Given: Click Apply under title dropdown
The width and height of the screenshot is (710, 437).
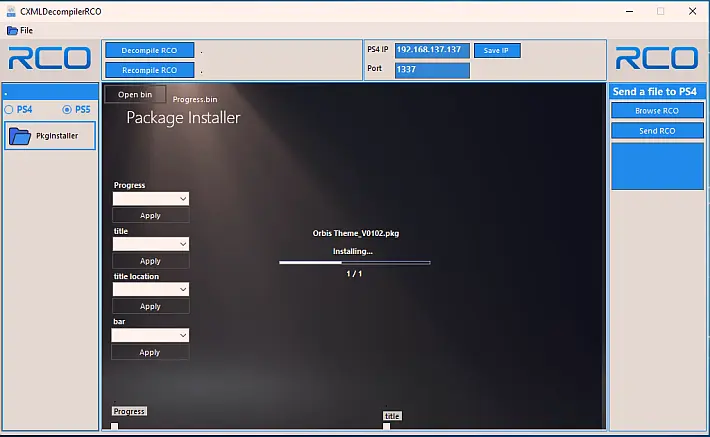Looking at the screenshot, I should (x=150, y=261).
